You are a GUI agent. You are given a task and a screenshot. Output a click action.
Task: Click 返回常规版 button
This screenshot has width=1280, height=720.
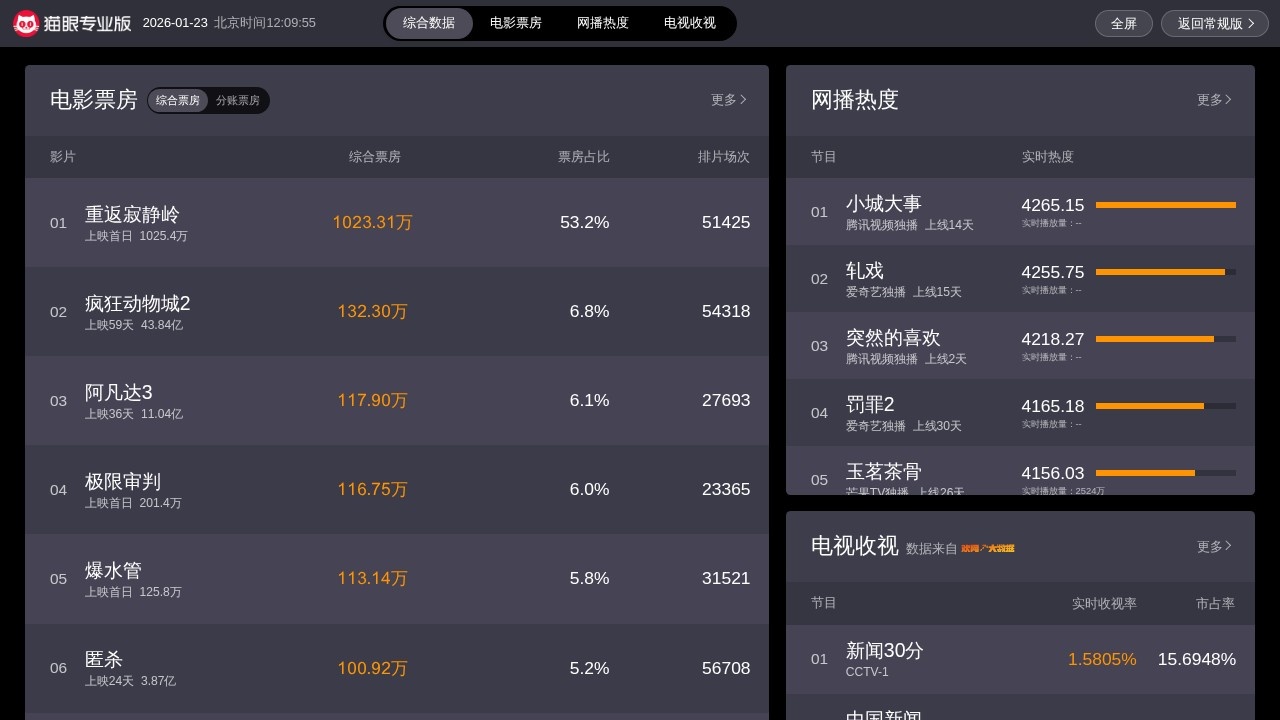[1214, 24]
